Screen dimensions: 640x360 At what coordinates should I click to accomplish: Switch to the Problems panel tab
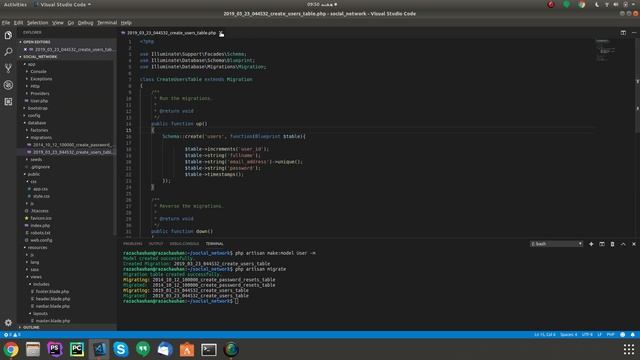[133, 244]
